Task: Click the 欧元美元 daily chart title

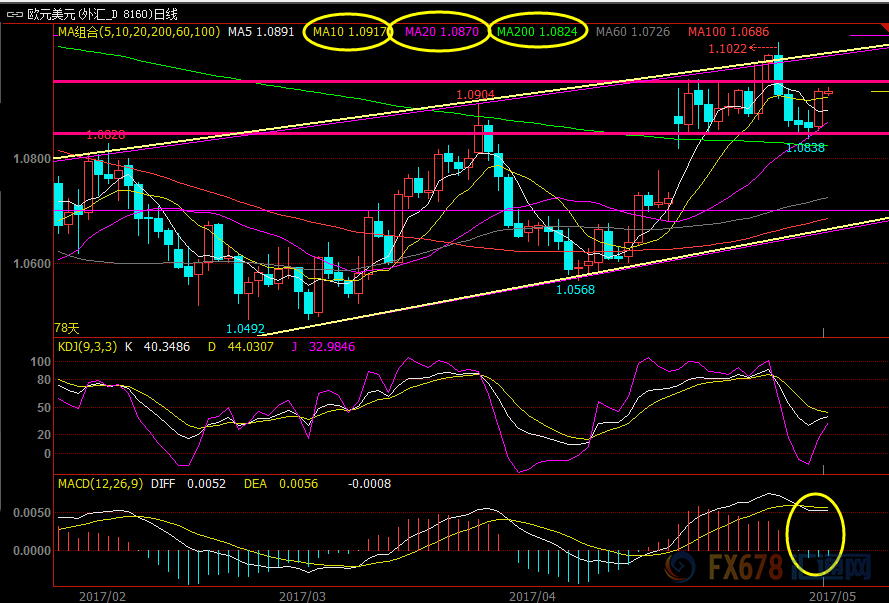Action: 102,13
